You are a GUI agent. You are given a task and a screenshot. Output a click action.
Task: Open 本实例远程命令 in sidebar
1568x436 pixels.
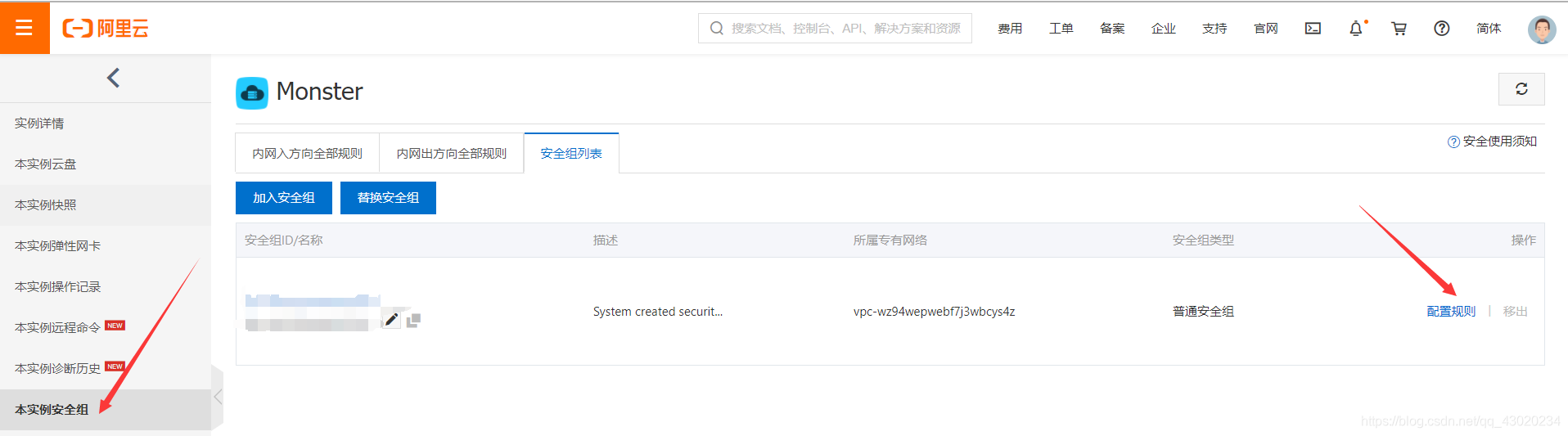[106, 328]
